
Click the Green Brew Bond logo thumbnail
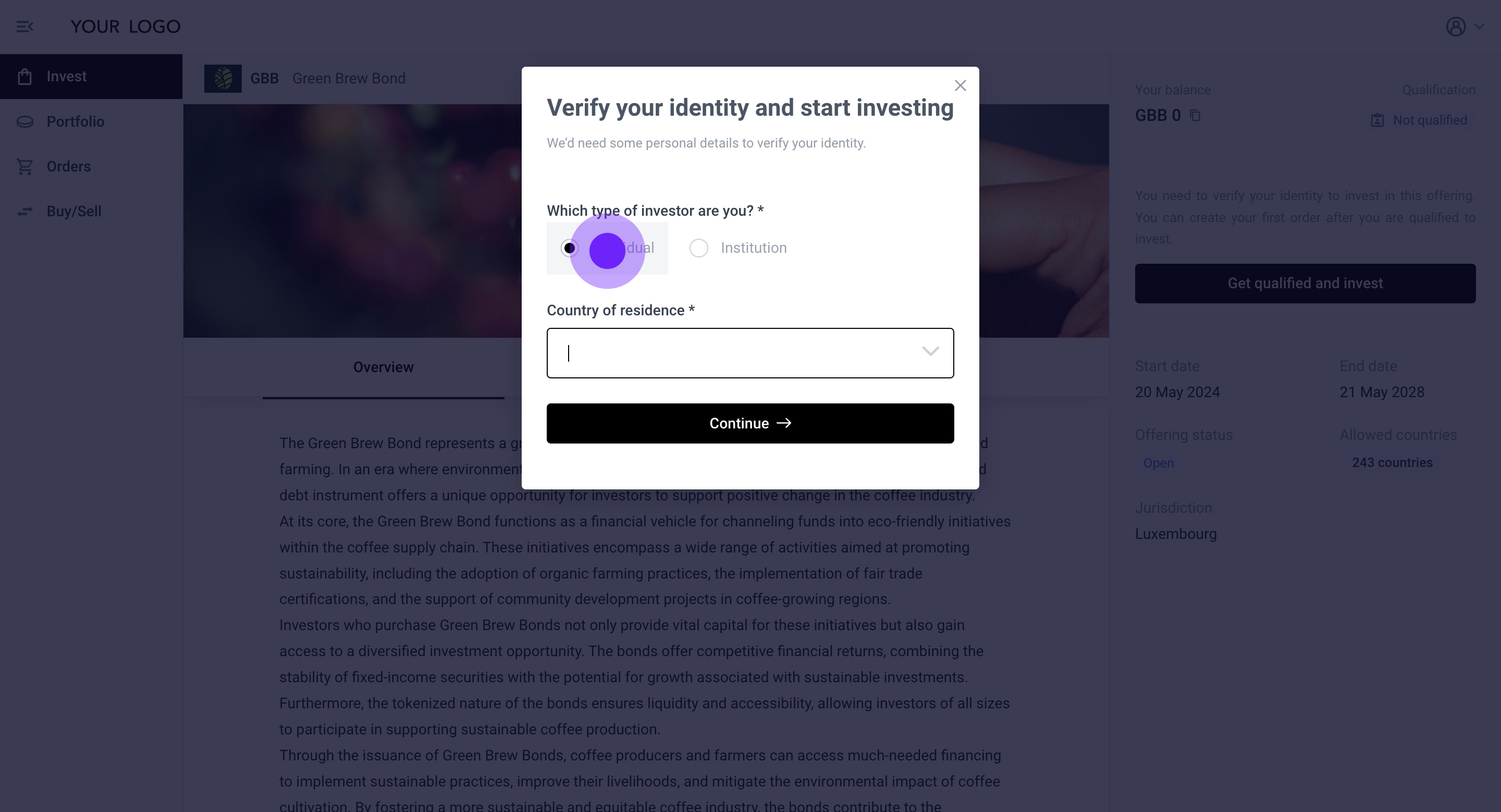tap(223, 79)
